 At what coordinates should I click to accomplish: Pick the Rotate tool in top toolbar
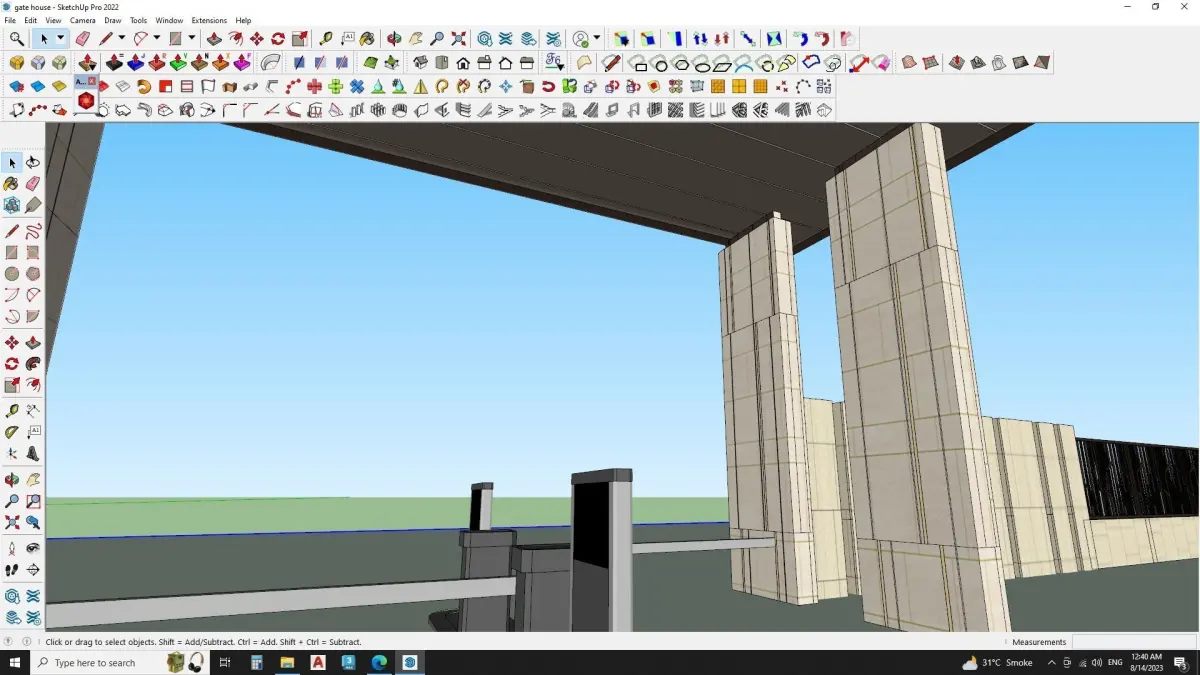click(278, 39)
